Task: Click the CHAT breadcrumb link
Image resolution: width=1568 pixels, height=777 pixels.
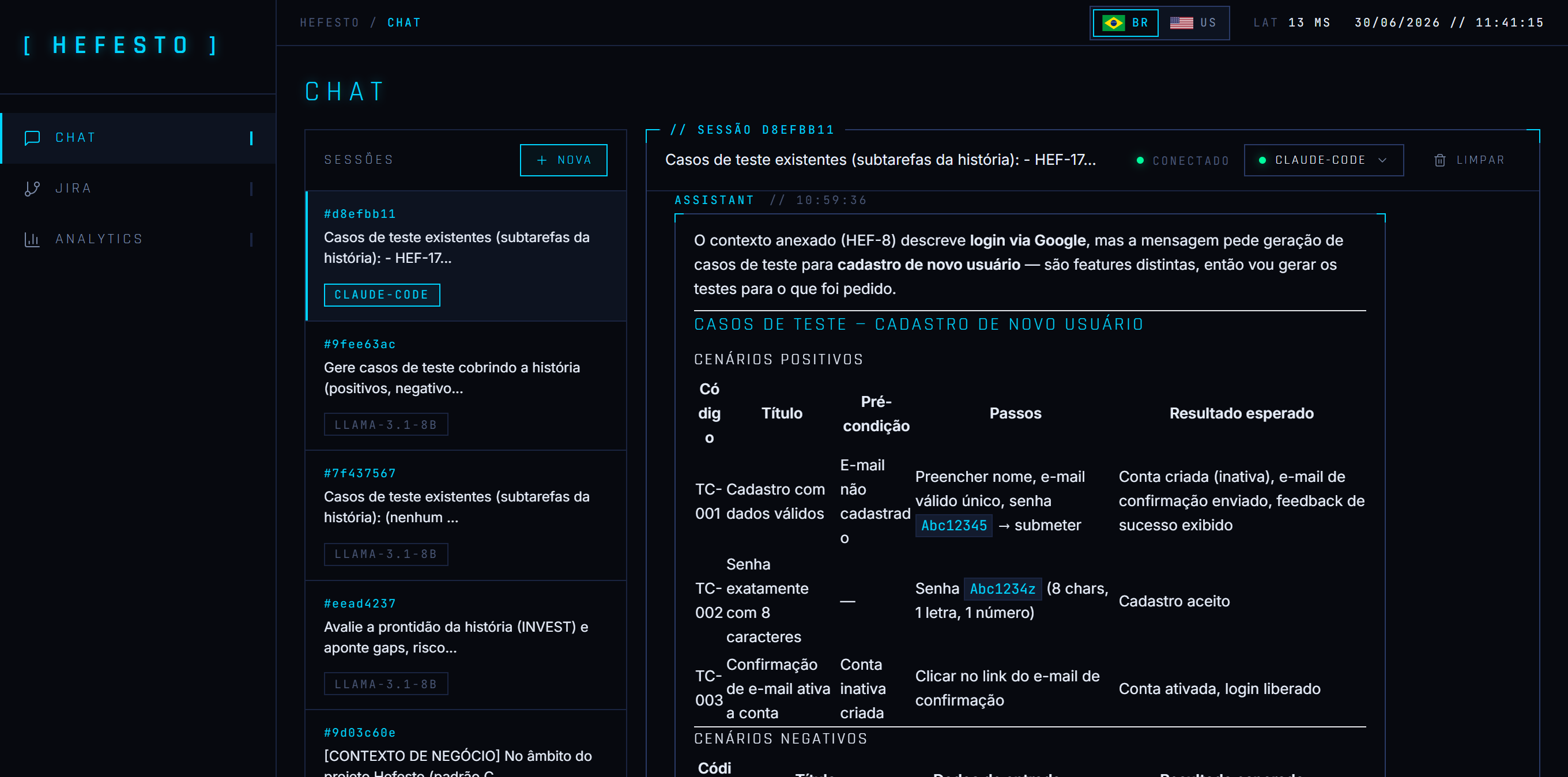Action: [404, 23]
